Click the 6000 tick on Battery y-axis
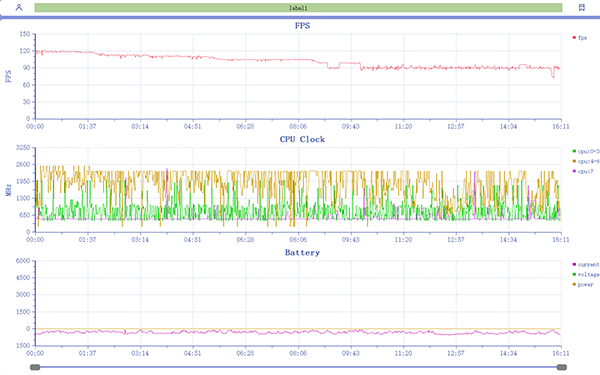This screenshot has width=600, height=375. [23, 261]
